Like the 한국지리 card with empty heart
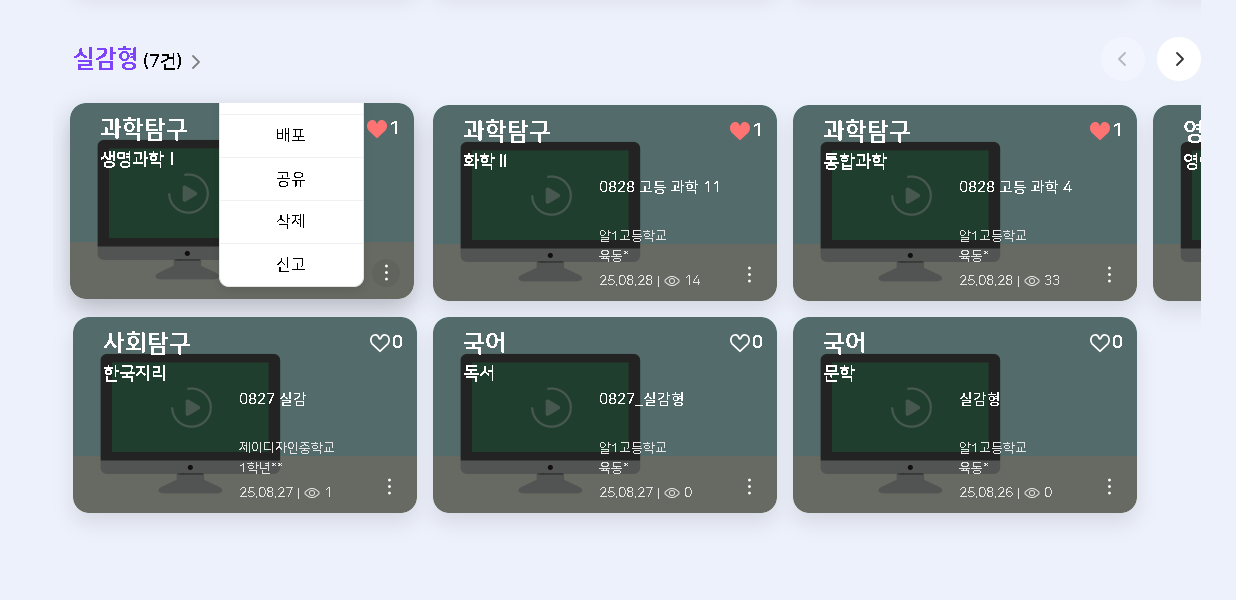 click(380, 343)
